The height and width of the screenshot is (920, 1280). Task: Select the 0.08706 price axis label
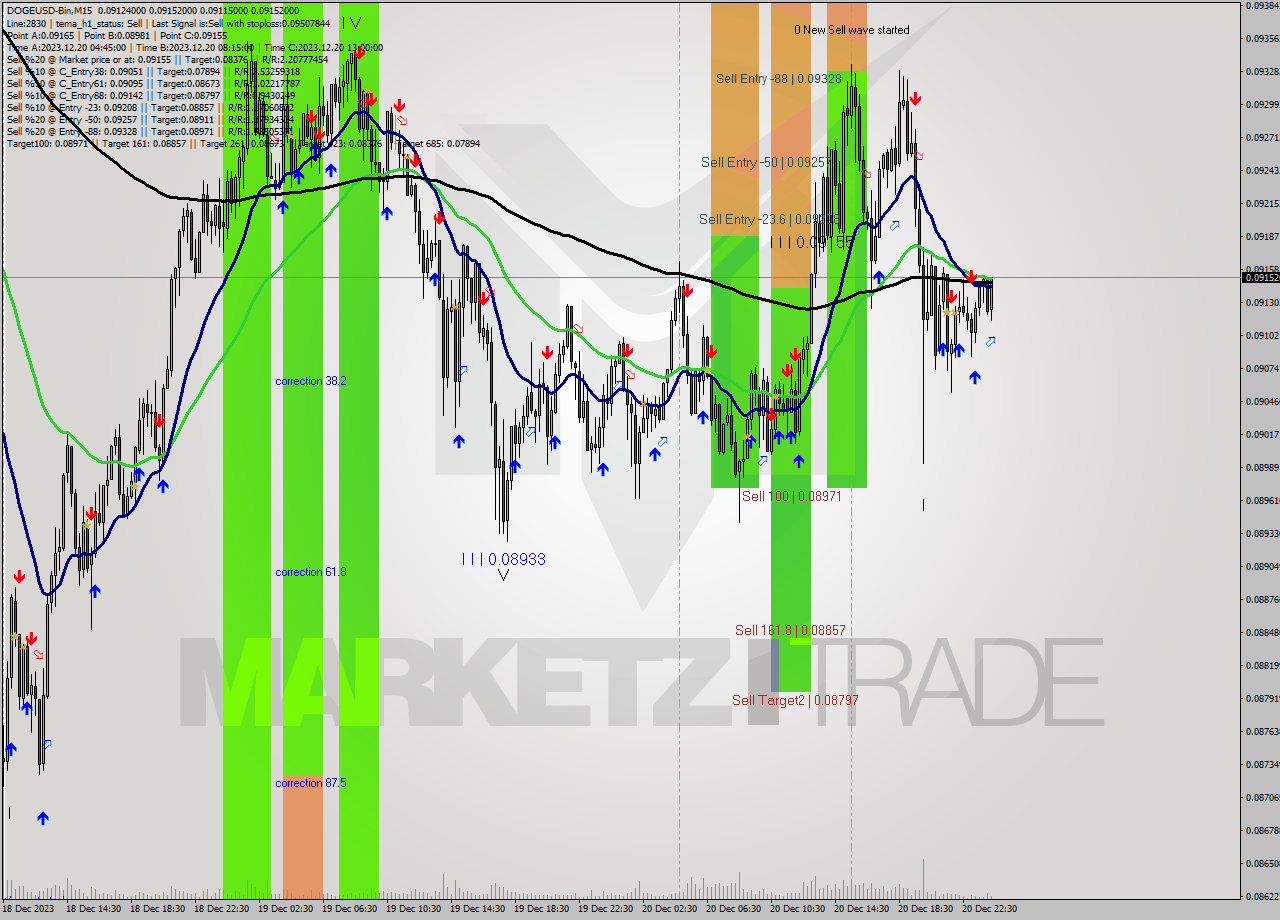(1261, 798)
